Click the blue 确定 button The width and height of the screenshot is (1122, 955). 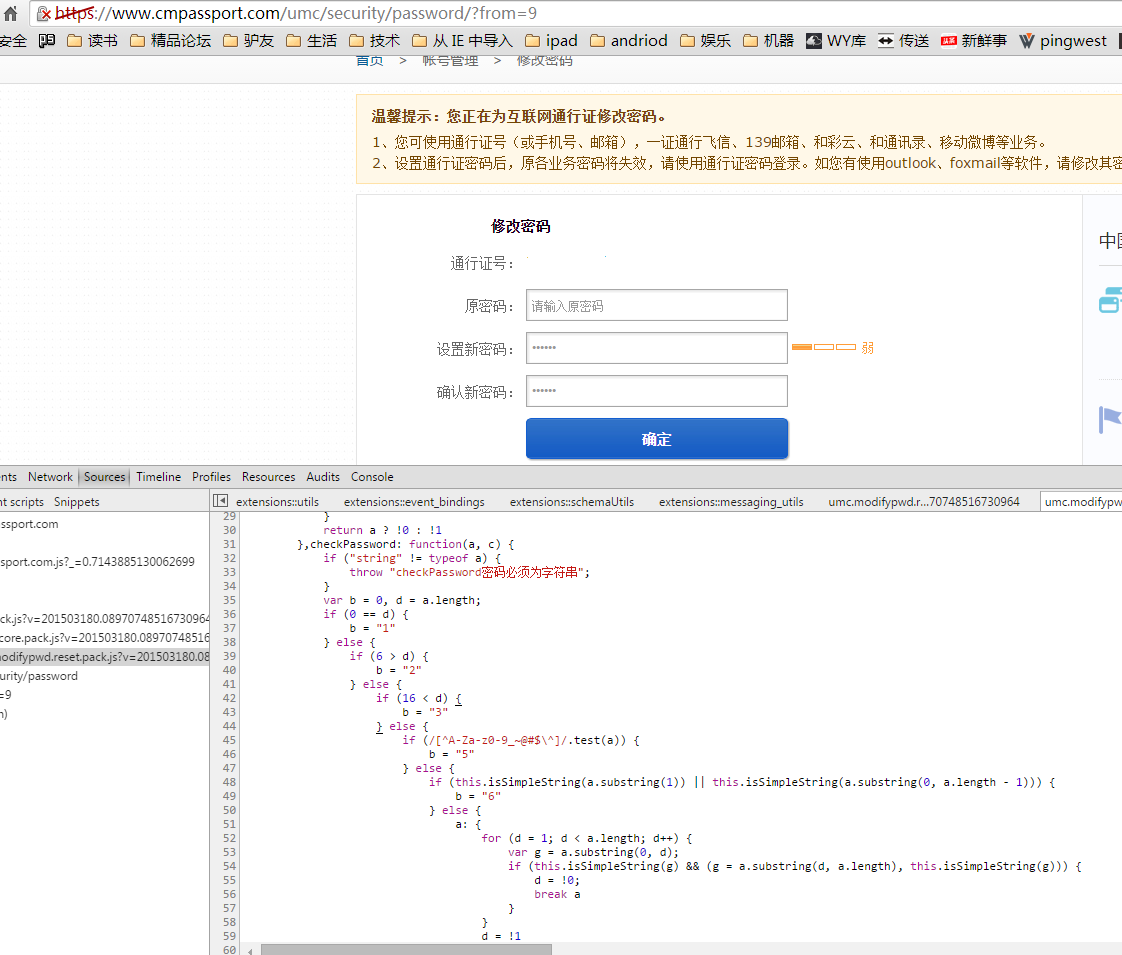(656, 439)
